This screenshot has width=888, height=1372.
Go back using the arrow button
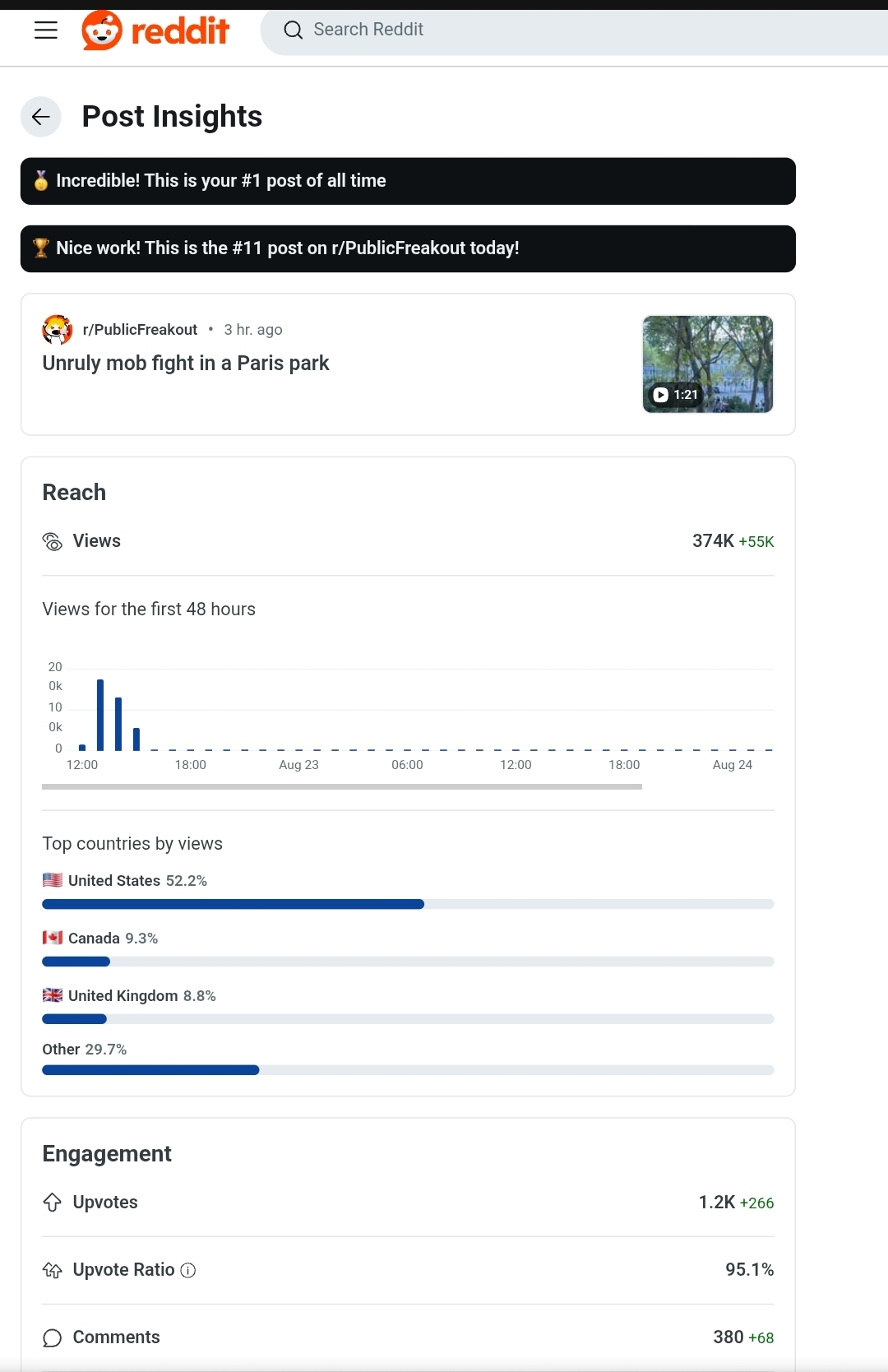tap(41, 117)
